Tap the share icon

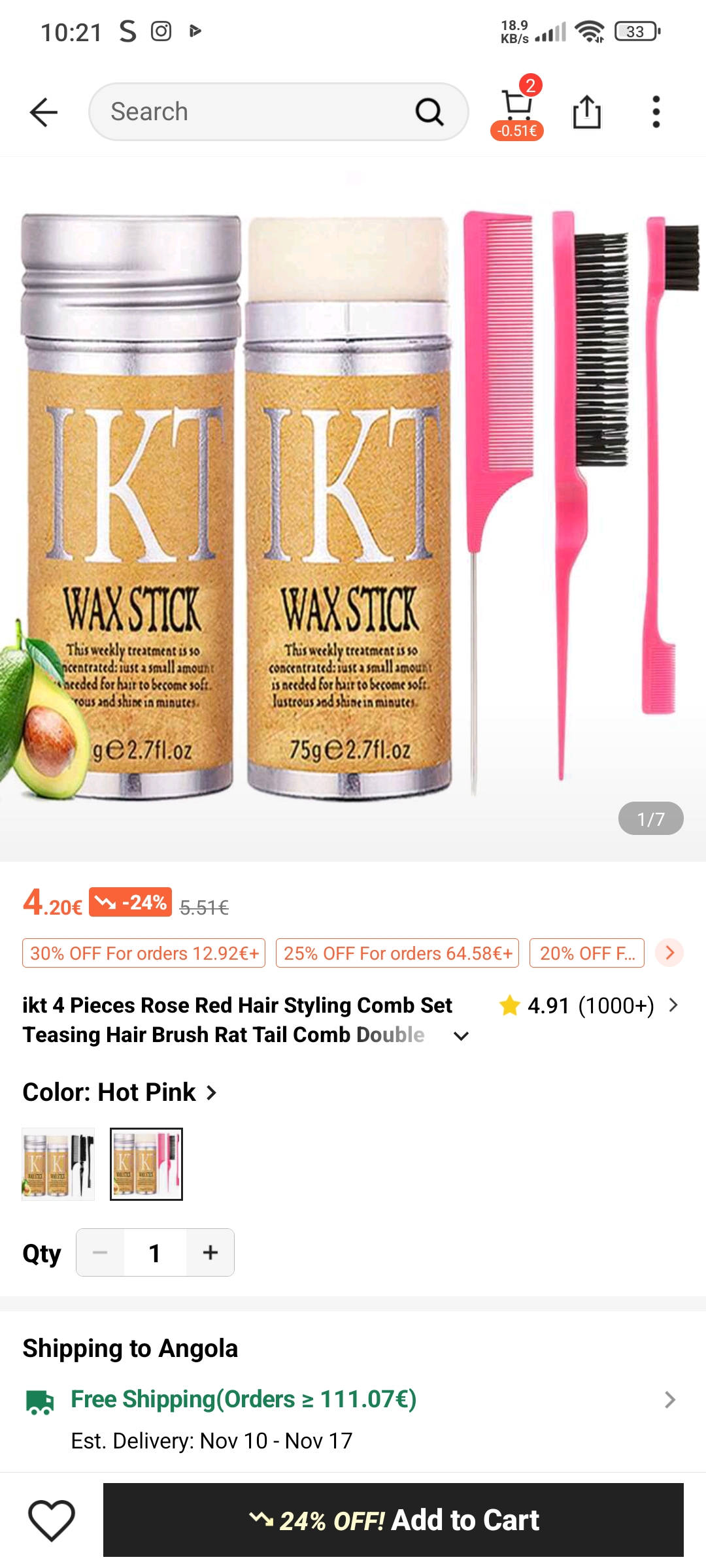pos(586,112)
